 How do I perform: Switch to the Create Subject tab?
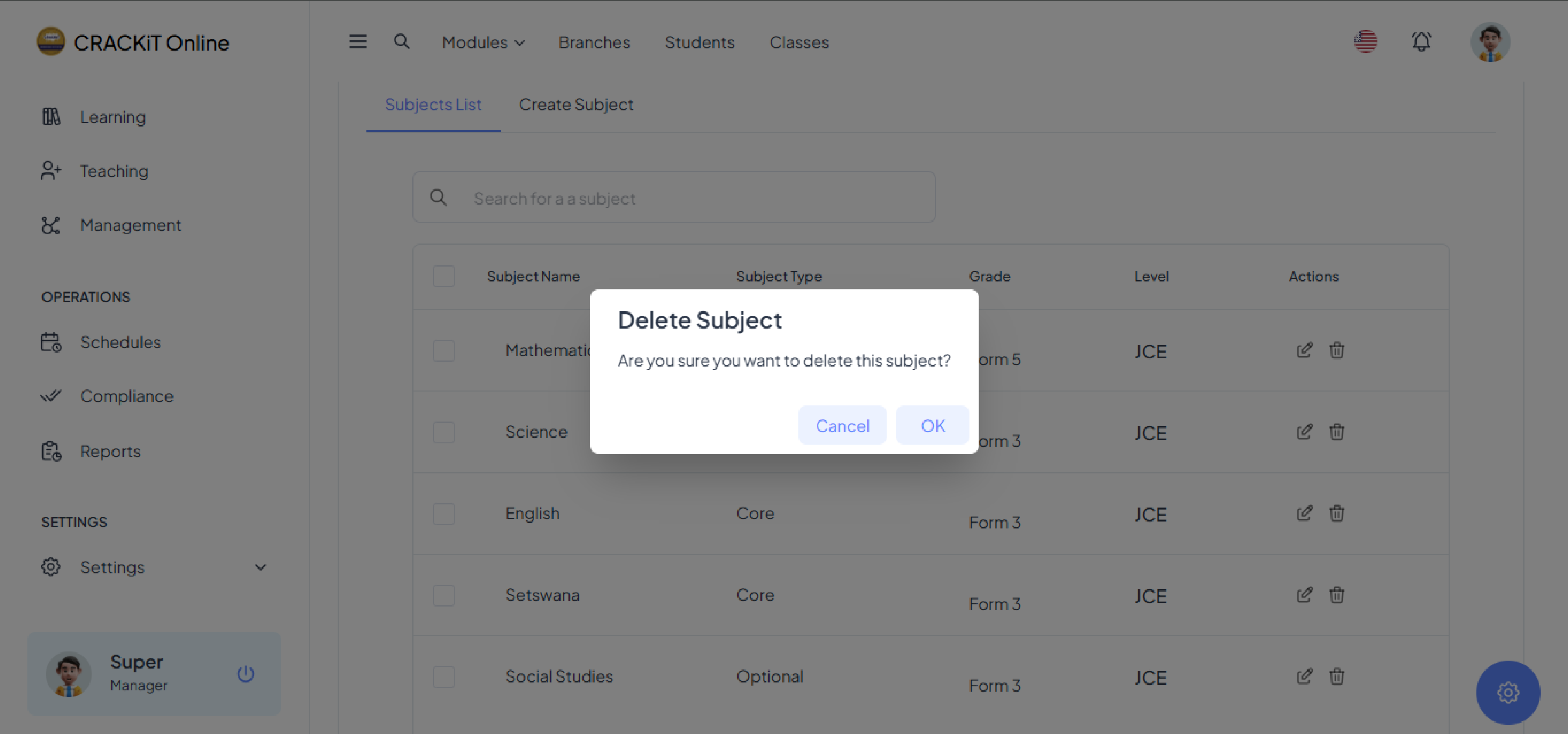[x=576, y=105]
